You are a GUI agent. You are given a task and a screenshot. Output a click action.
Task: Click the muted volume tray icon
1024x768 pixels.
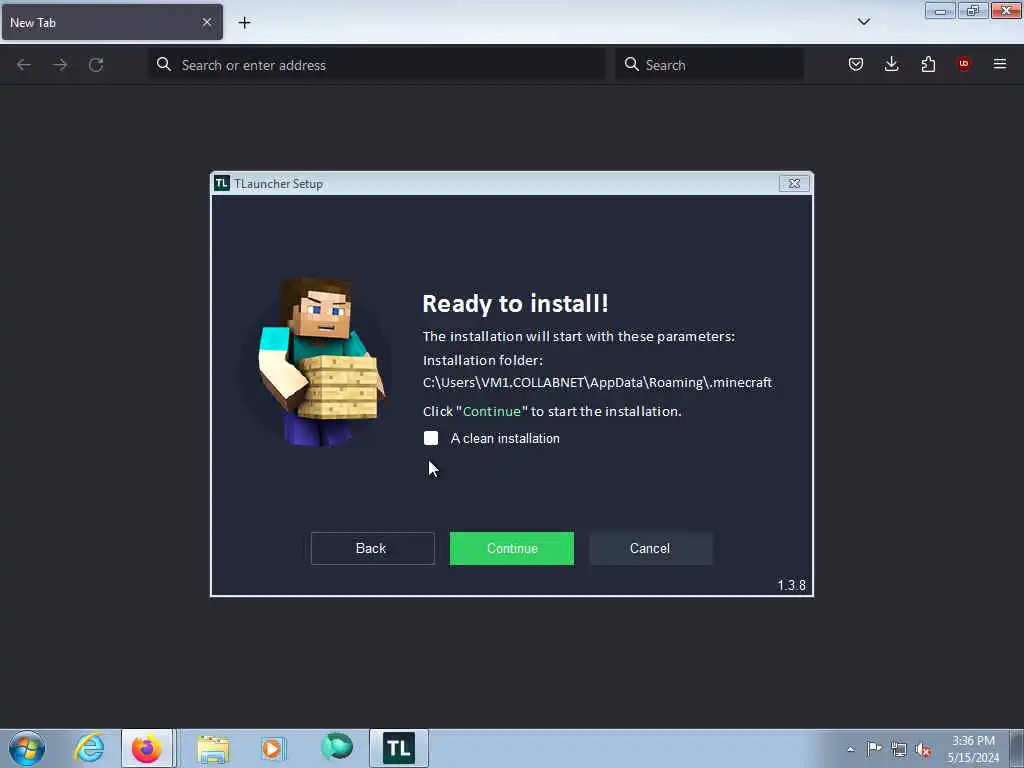point(923,749)
